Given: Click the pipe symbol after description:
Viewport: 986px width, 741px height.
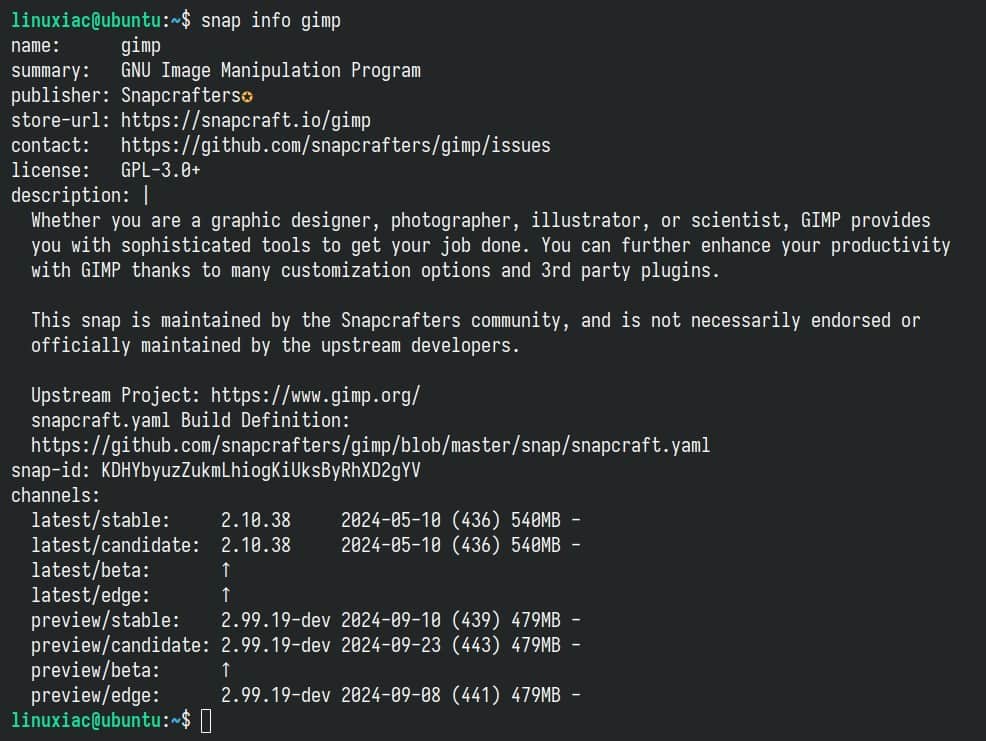Looking at the screenshot, I should [x=146, y=196].
